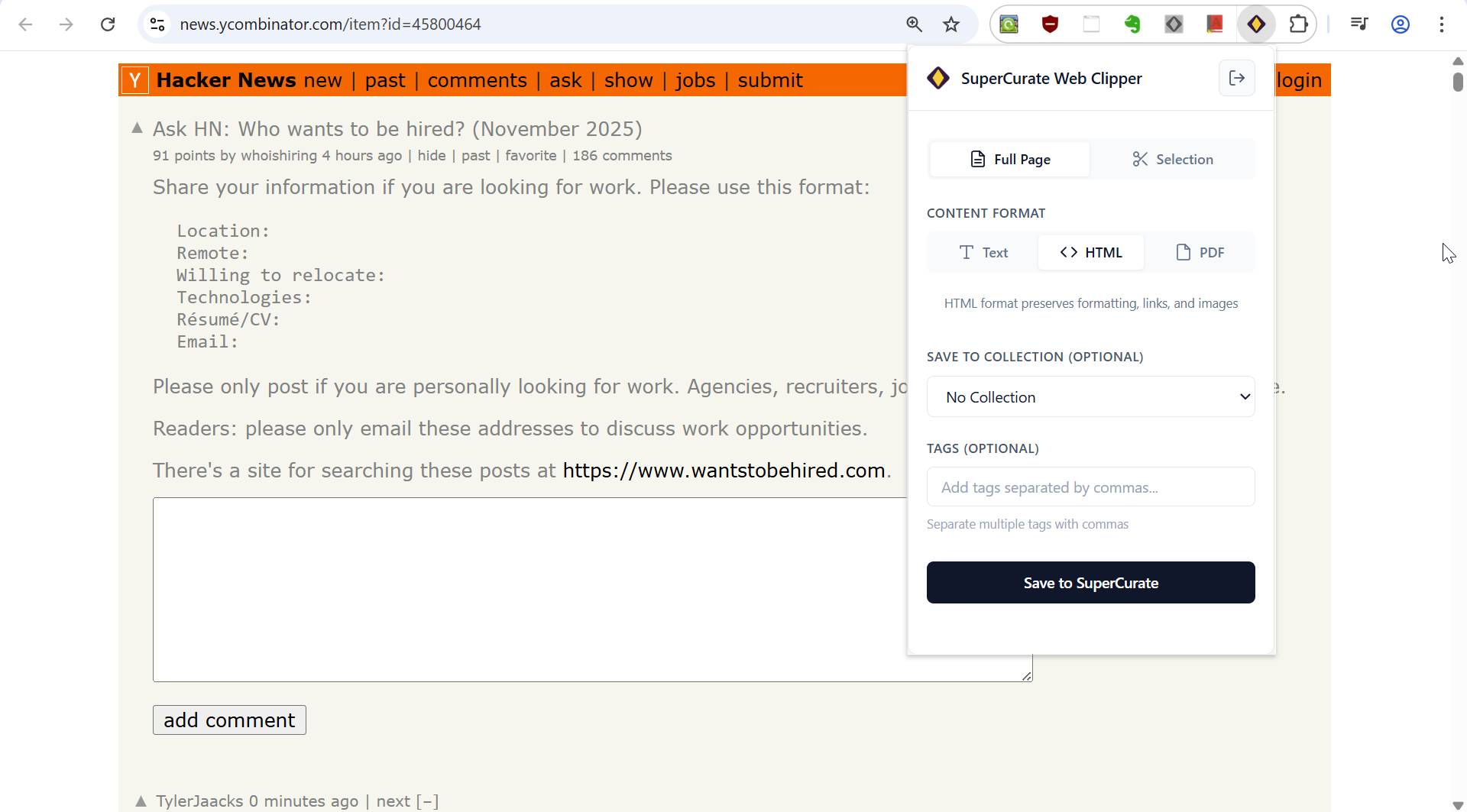The height and width of the screenshot is (812, 1467).
Task: Open the red bookmark extension icon
Action: coord(1215,24)
